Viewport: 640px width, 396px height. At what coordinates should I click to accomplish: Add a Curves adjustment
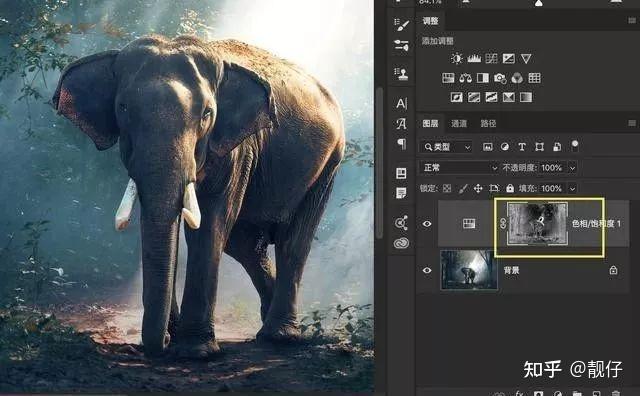click(x=491, y=58)
